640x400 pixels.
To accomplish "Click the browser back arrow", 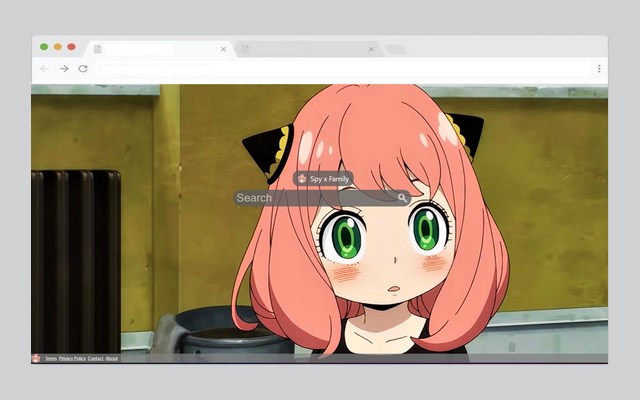I will (x=44, y=69).
